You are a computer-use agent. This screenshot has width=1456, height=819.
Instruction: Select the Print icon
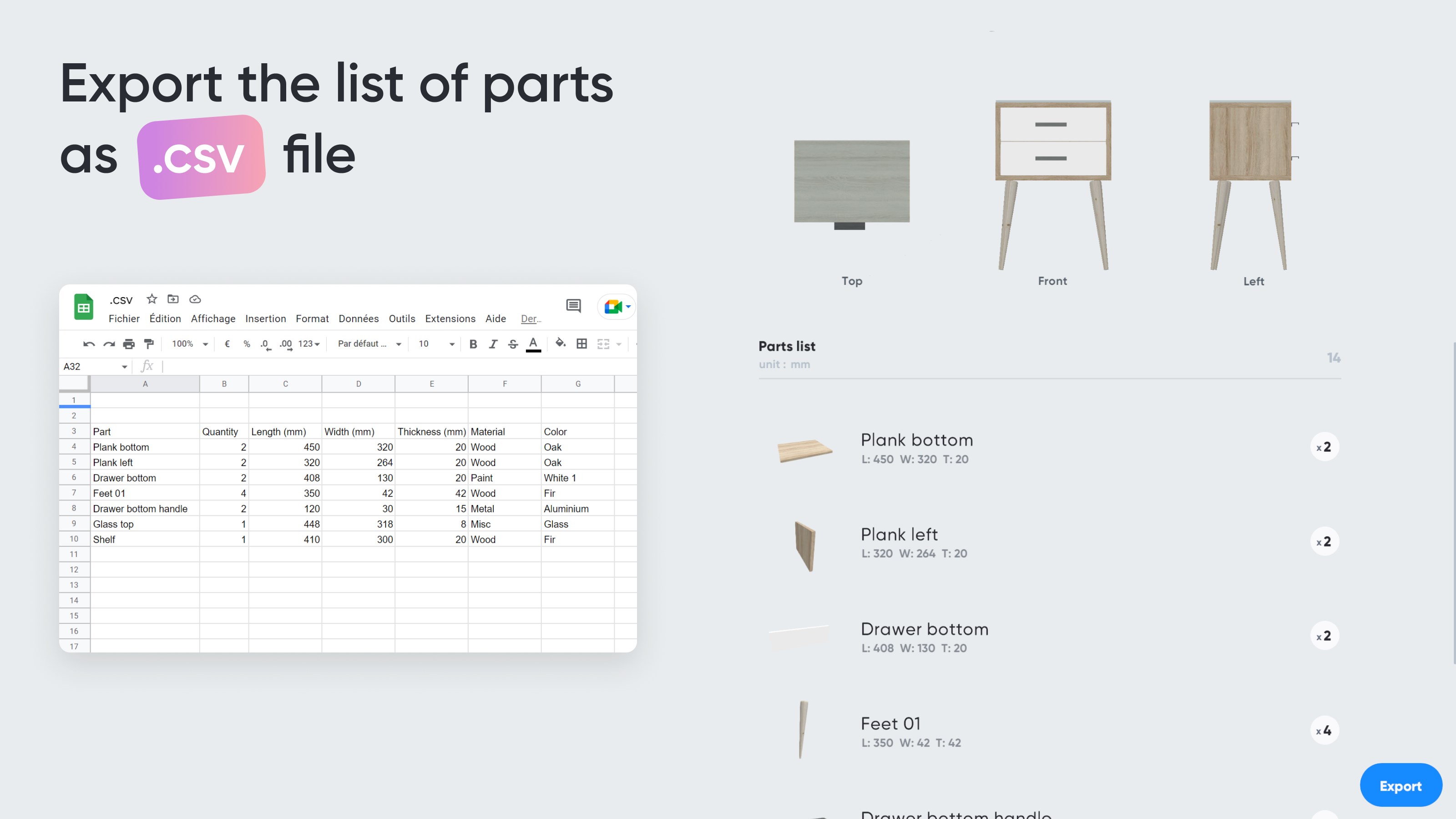[128, 344]
